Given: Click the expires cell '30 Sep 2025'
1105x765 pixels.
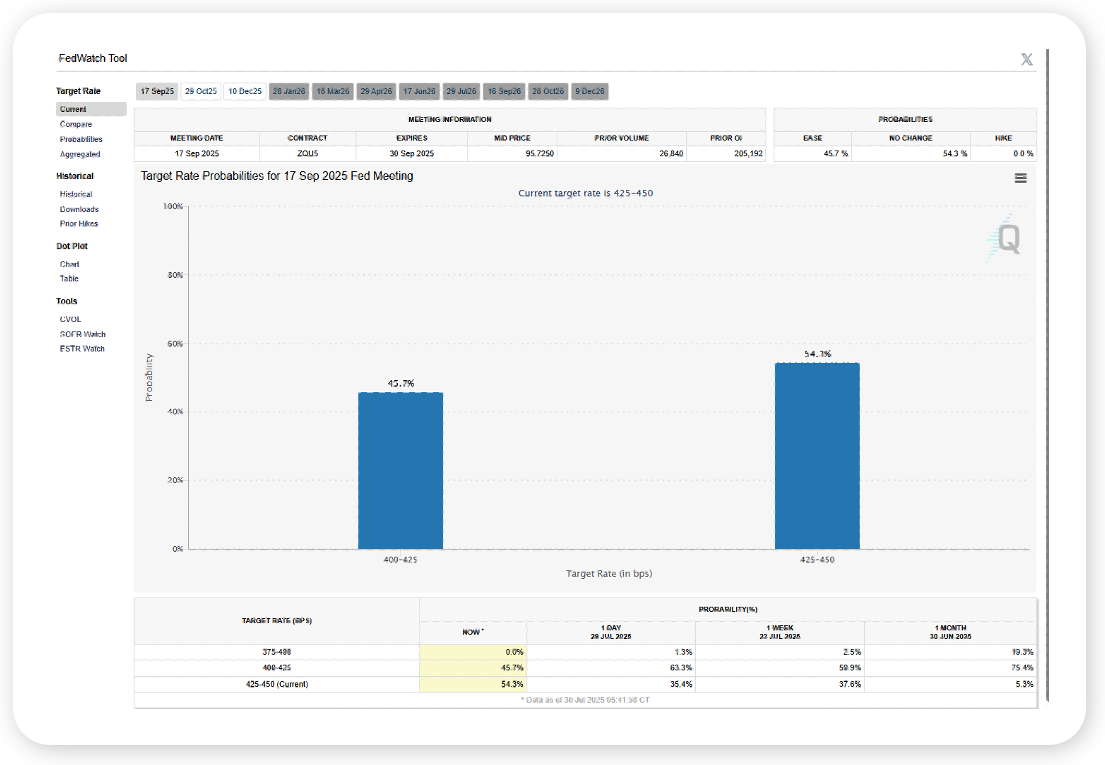Looking at the screenshot, I should click(x=412, y=154).
